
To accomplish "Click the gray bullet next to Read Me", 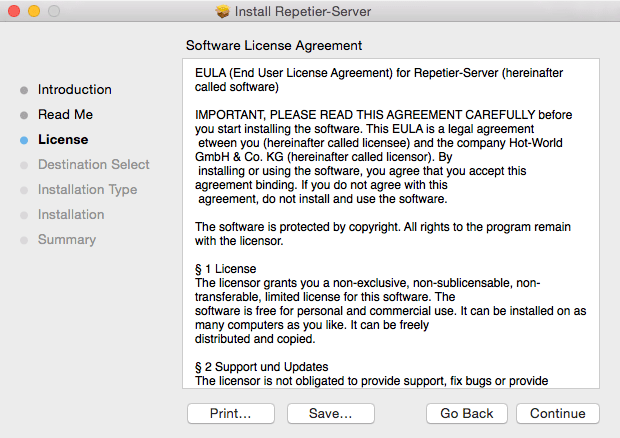I will 24,115.
